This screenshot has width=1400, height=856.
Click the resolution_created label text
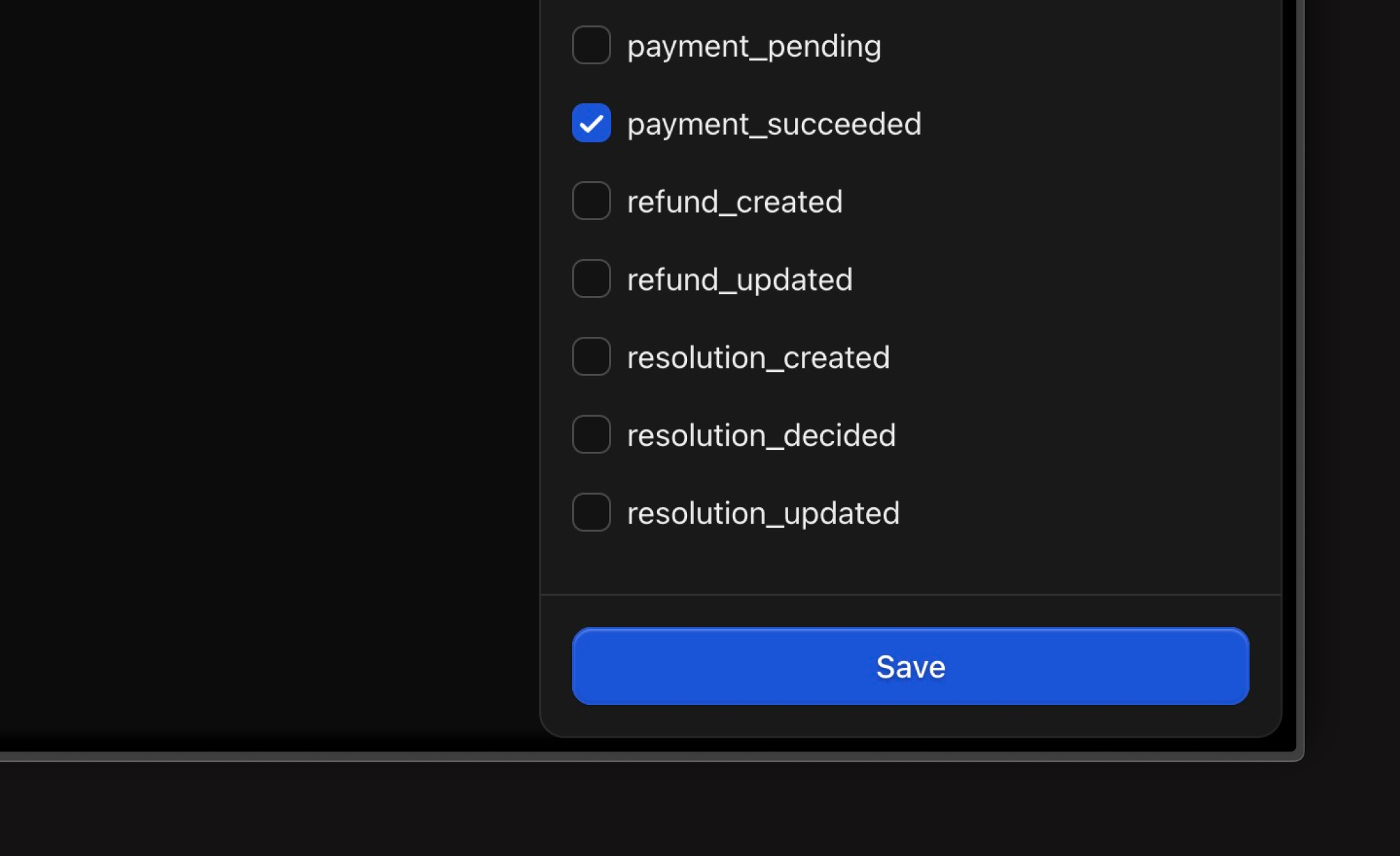click(758, 358)
